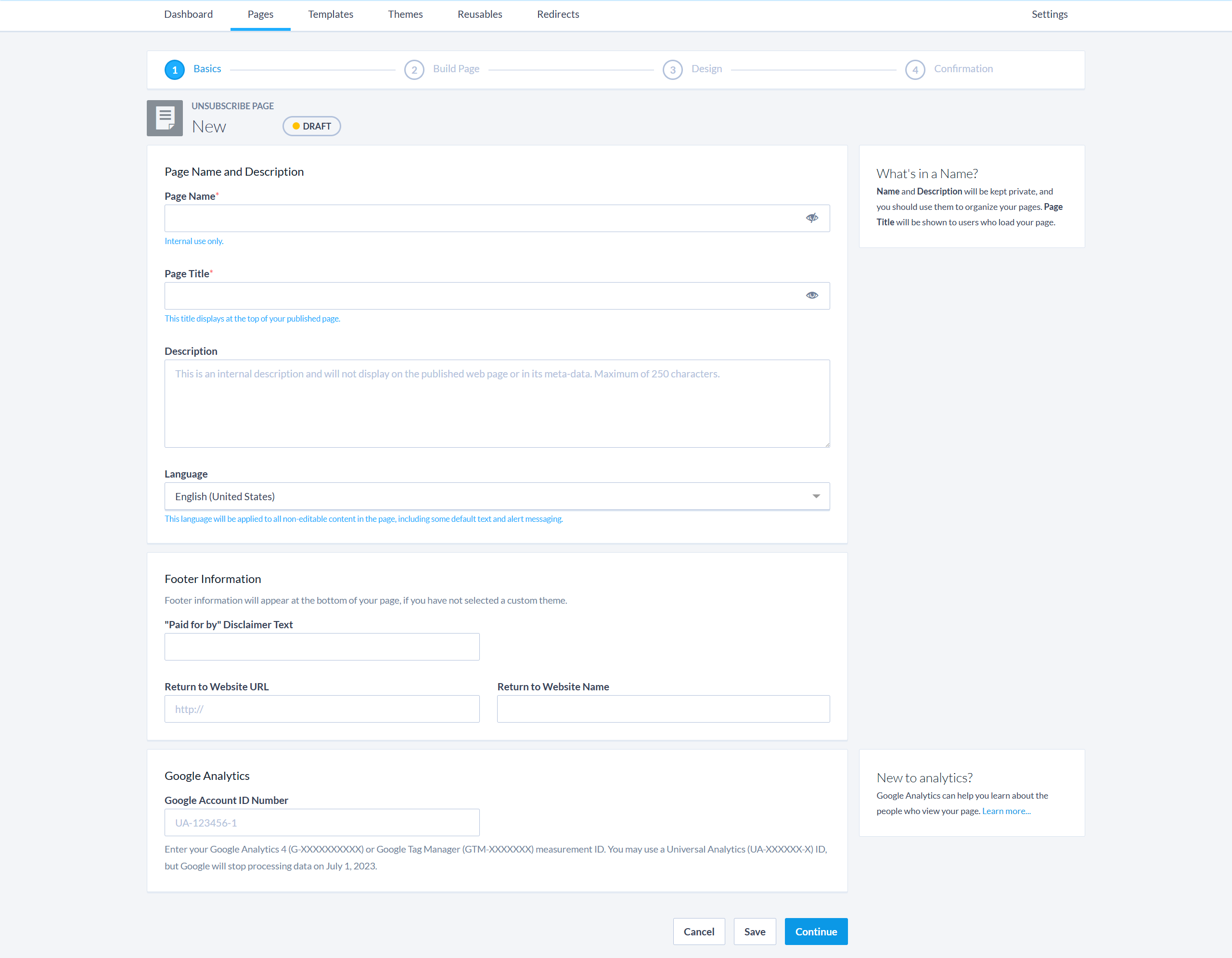Click the Design step label

coord(706,68)
